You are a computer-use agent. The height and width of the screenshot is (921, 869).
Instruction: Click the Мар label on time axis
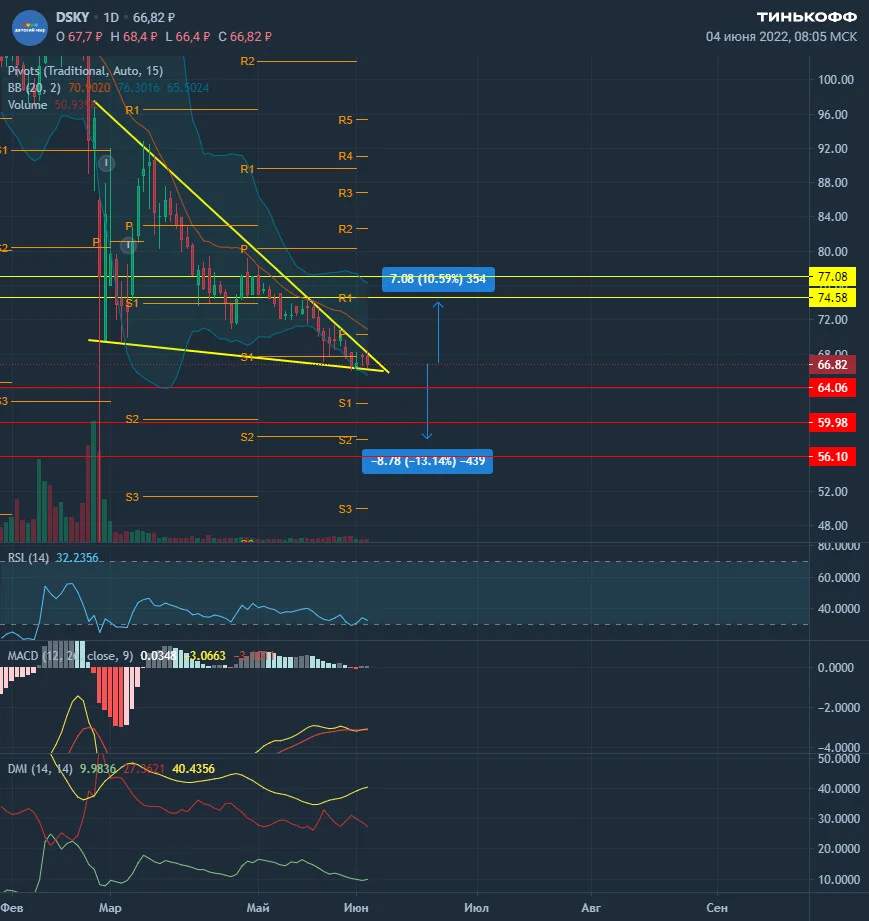110,907
